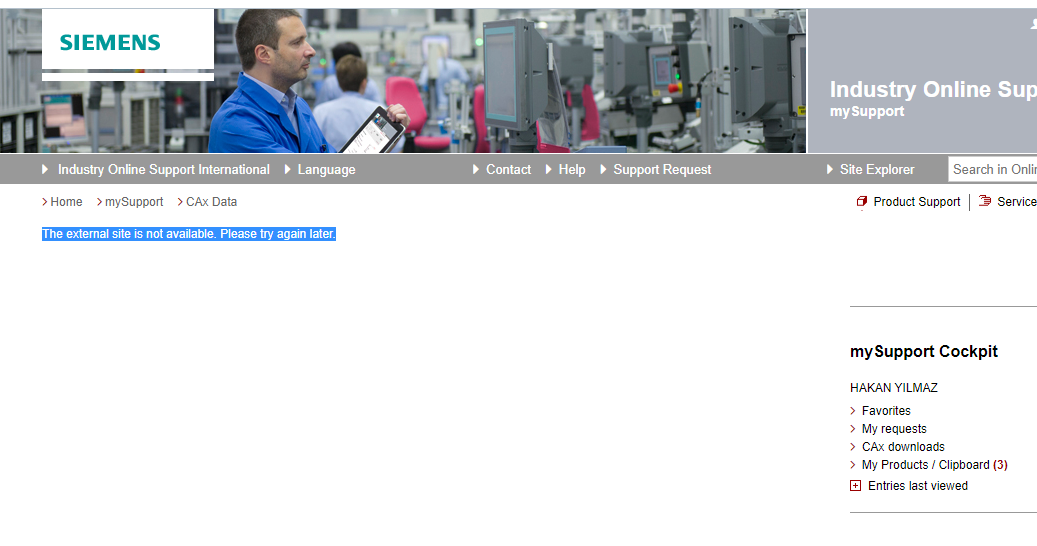The image size is (1037, 546).
Task: Click the Industry Online Support banner title
Action: click(x=933, y=89)
